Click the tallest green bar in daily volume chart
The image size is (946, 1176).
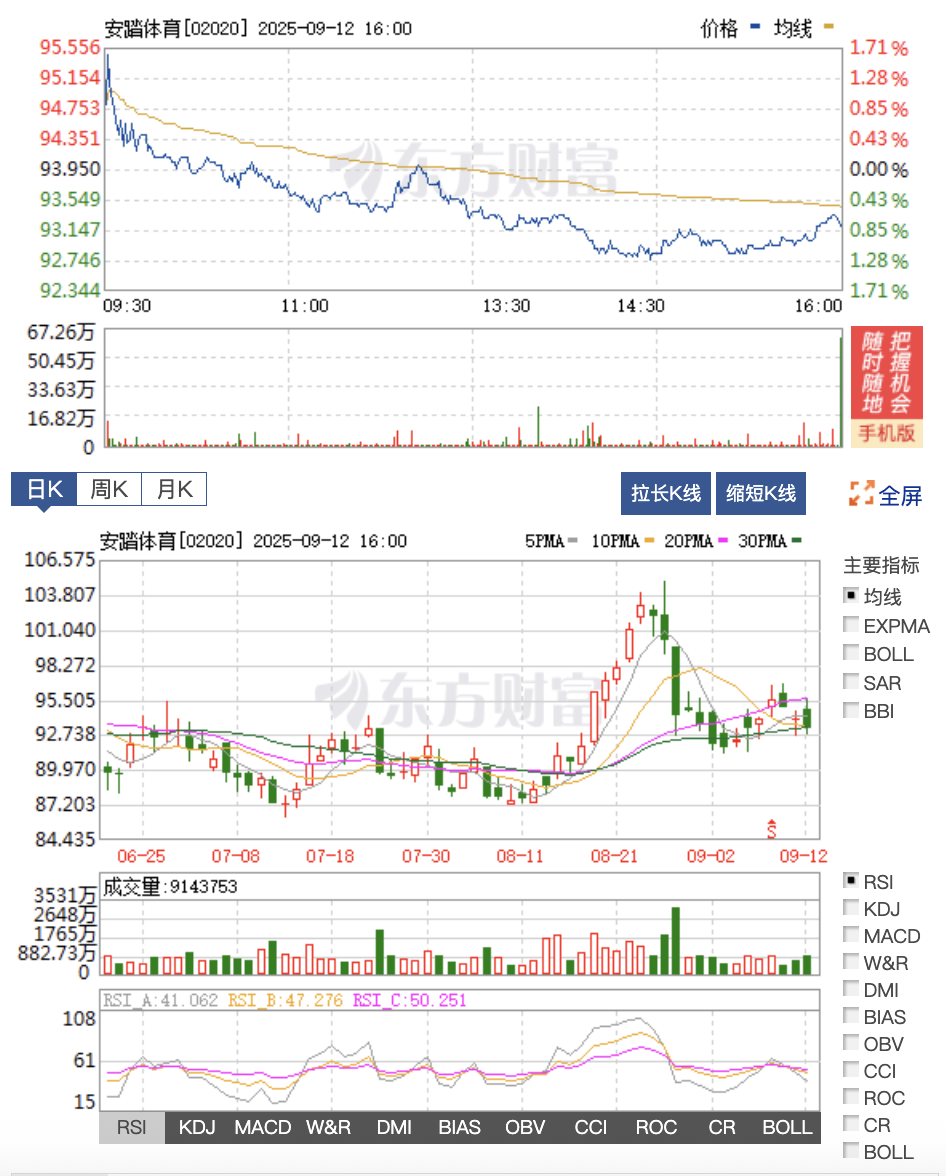675,940
